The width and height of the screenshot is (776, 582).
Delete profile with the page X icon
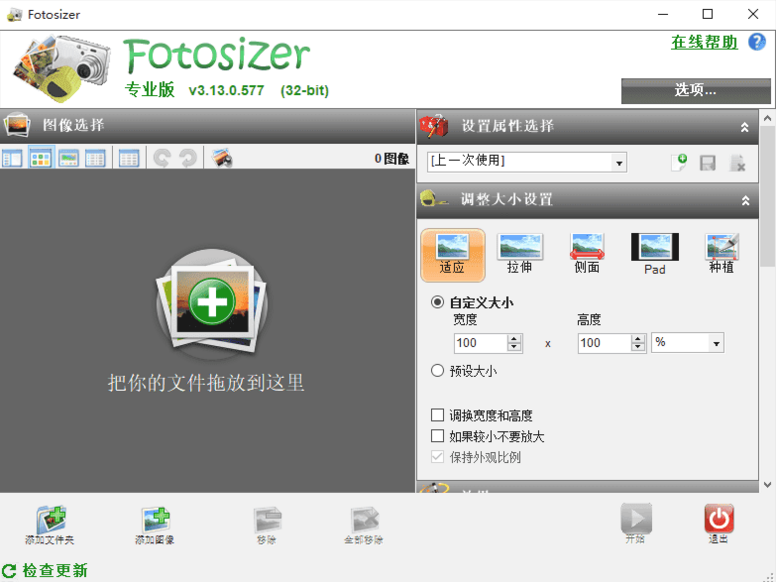(737, 163)
